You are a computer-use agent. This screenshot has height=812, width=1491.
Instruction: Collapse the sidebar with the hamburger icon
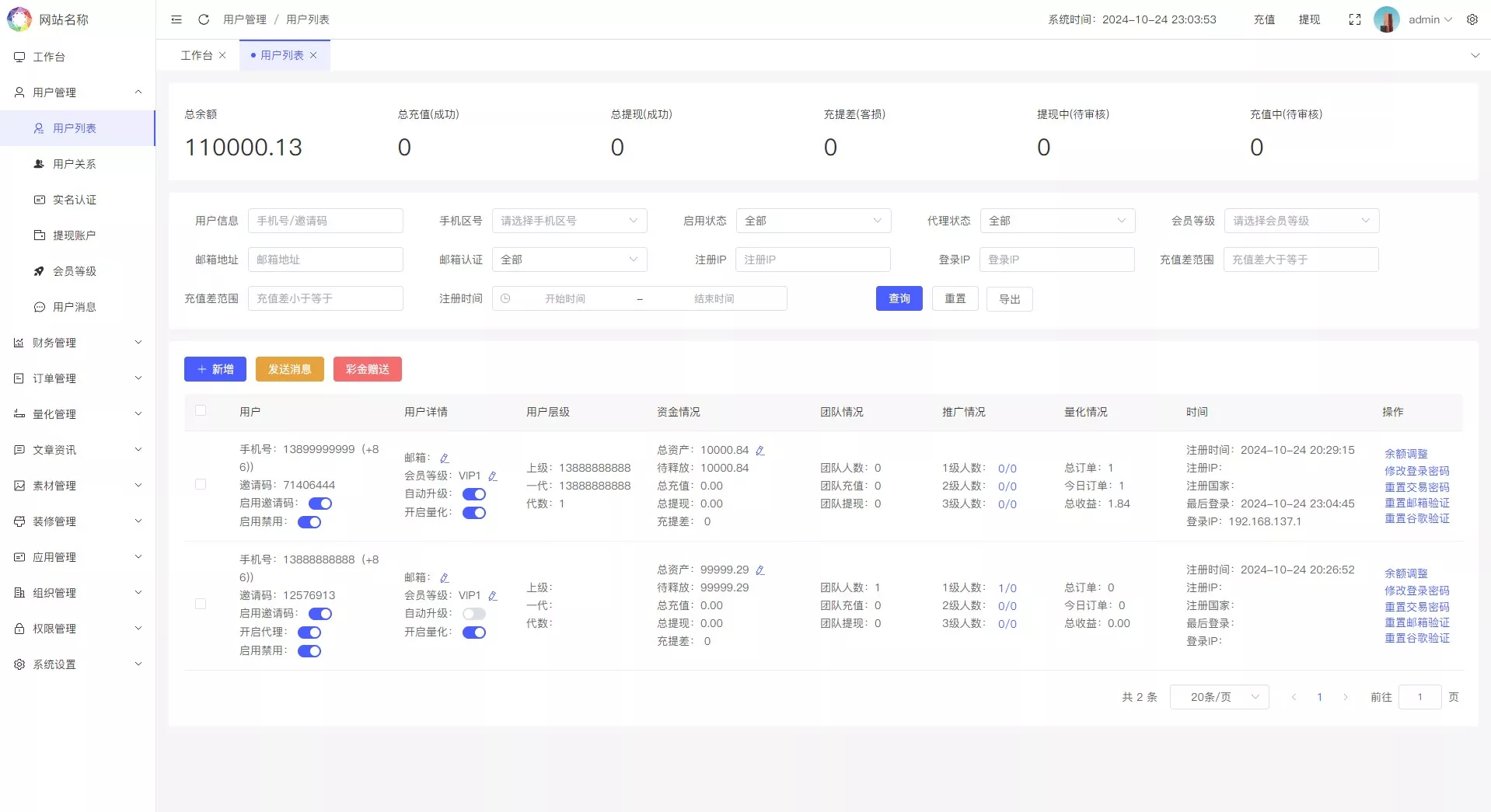pyautogui.click(x=176, y=19)
